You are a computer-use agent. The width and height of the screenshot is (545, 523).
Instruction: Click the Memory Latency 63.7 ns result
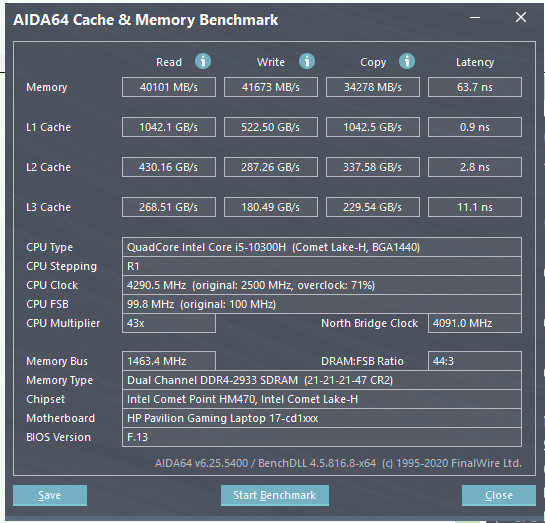click(x=475, y=87)
